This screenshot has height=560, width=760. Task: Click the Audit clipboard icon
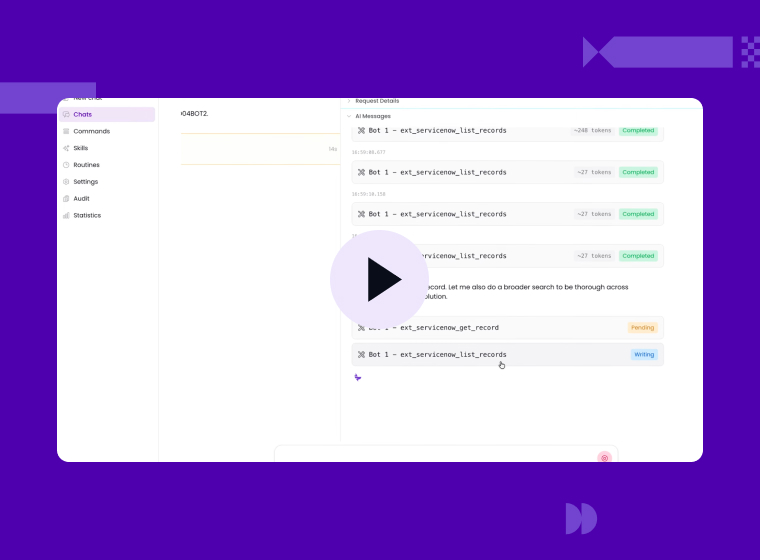point(66,198)
